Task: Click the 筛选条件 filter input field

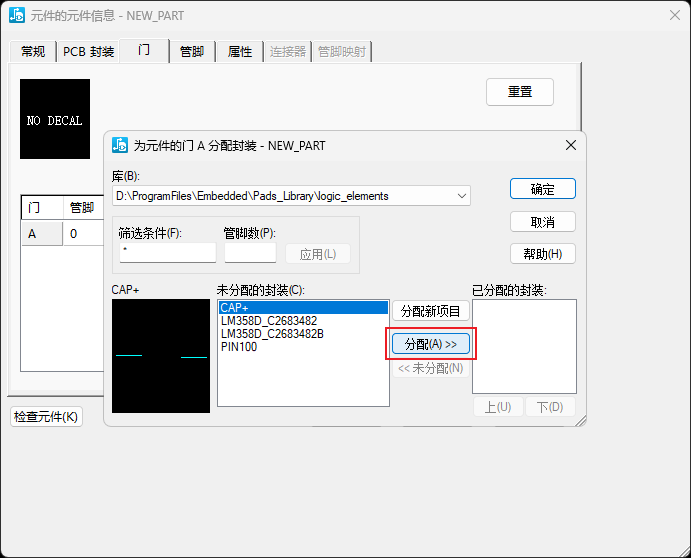Action: pyautogui.click(x=167, y=253)
